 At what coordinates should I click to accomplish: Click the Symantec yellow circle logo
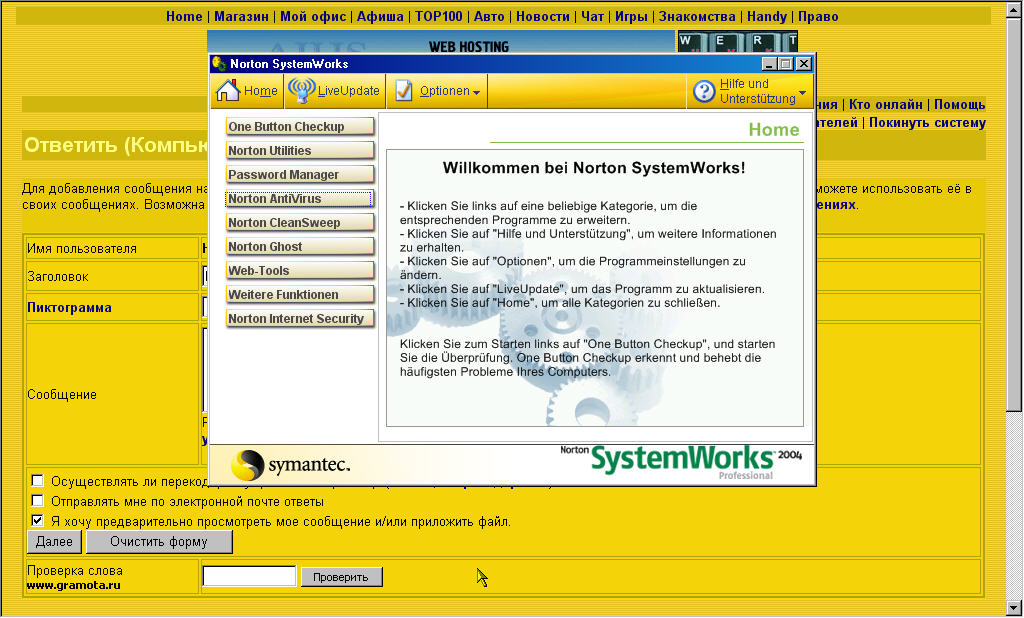[248, 464]
